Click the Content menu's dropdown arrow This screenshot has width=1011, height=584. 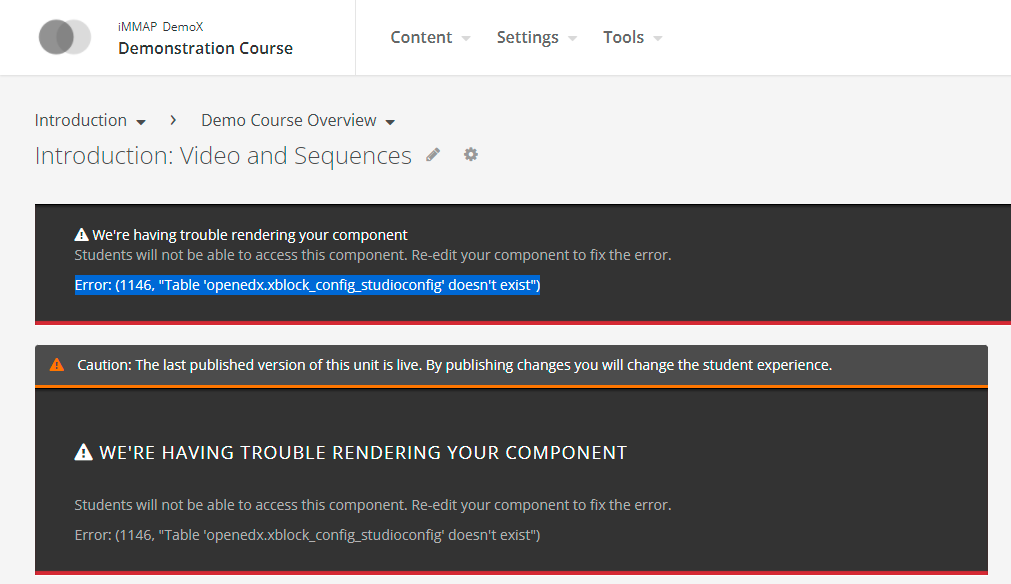click(x=466, y=38)
